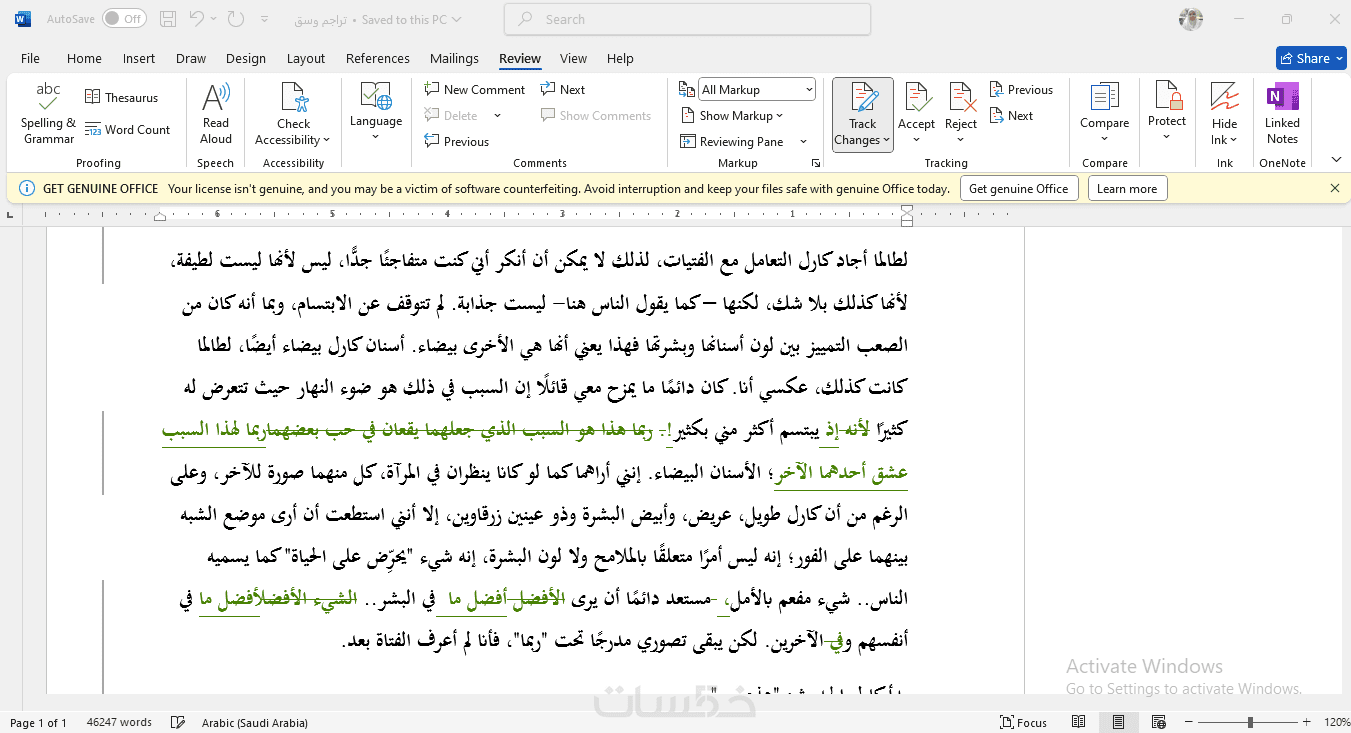Switch to the View tab
This screenshot has height=733, width=1351.
[x=574, y=58]
